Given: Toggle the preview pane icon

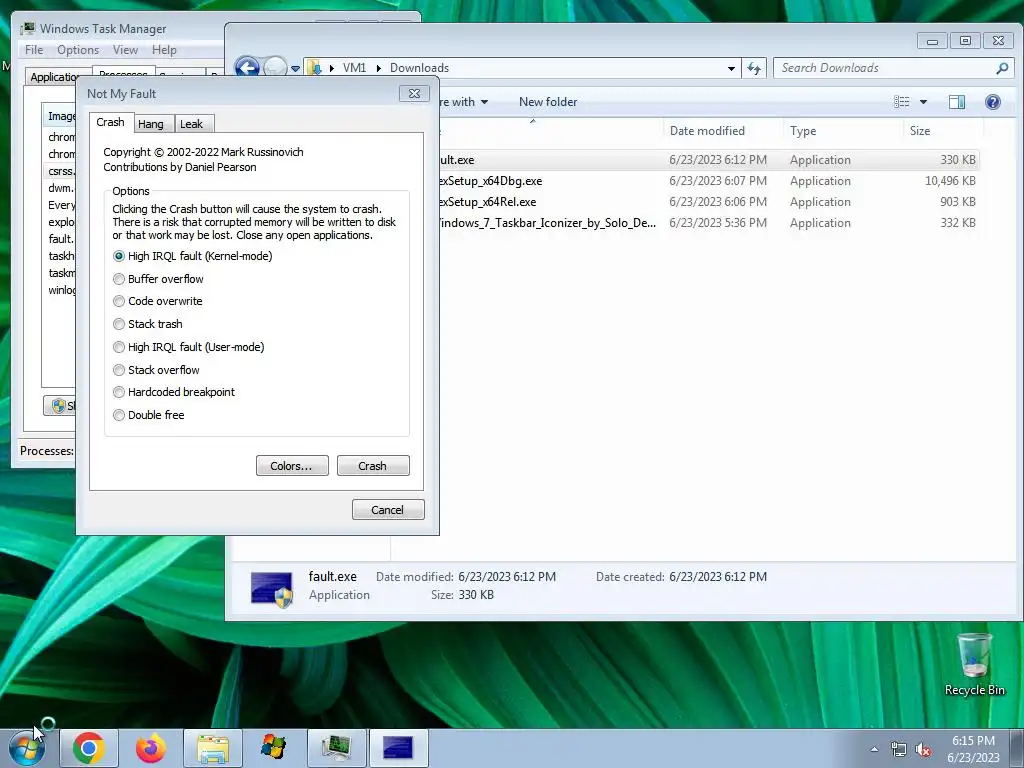Looking at the screenshot, I should pyautogui.click(x=957, y=102).
